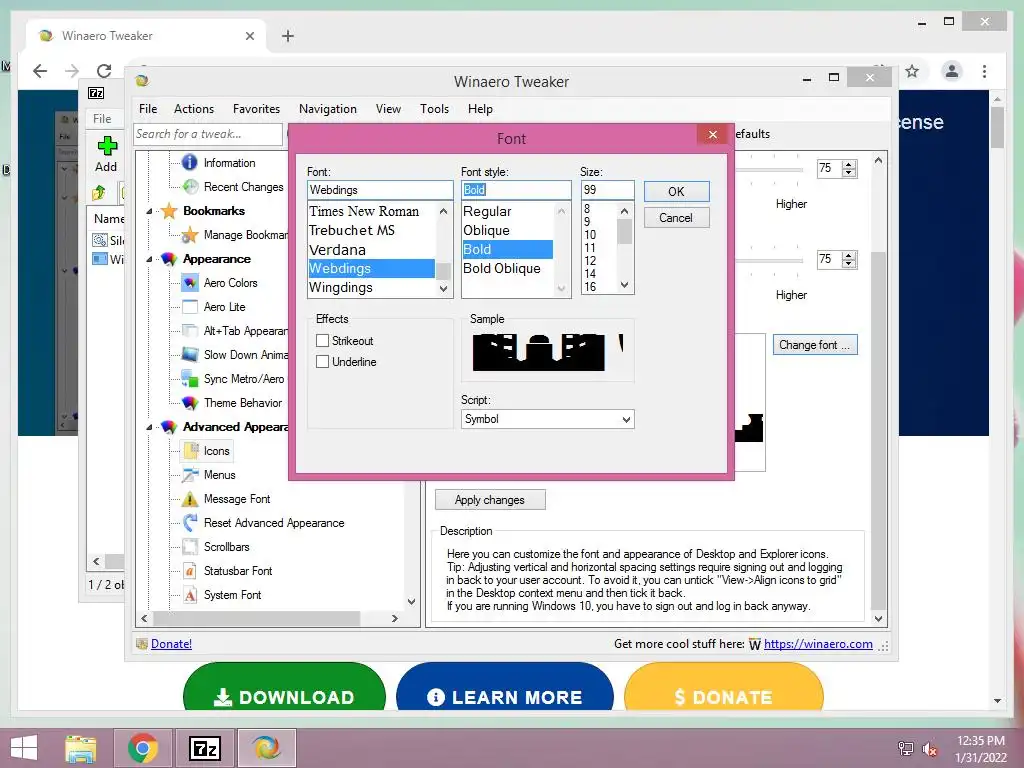
Task: Open File Explorer from the taskbar
Action: point(81,748)
